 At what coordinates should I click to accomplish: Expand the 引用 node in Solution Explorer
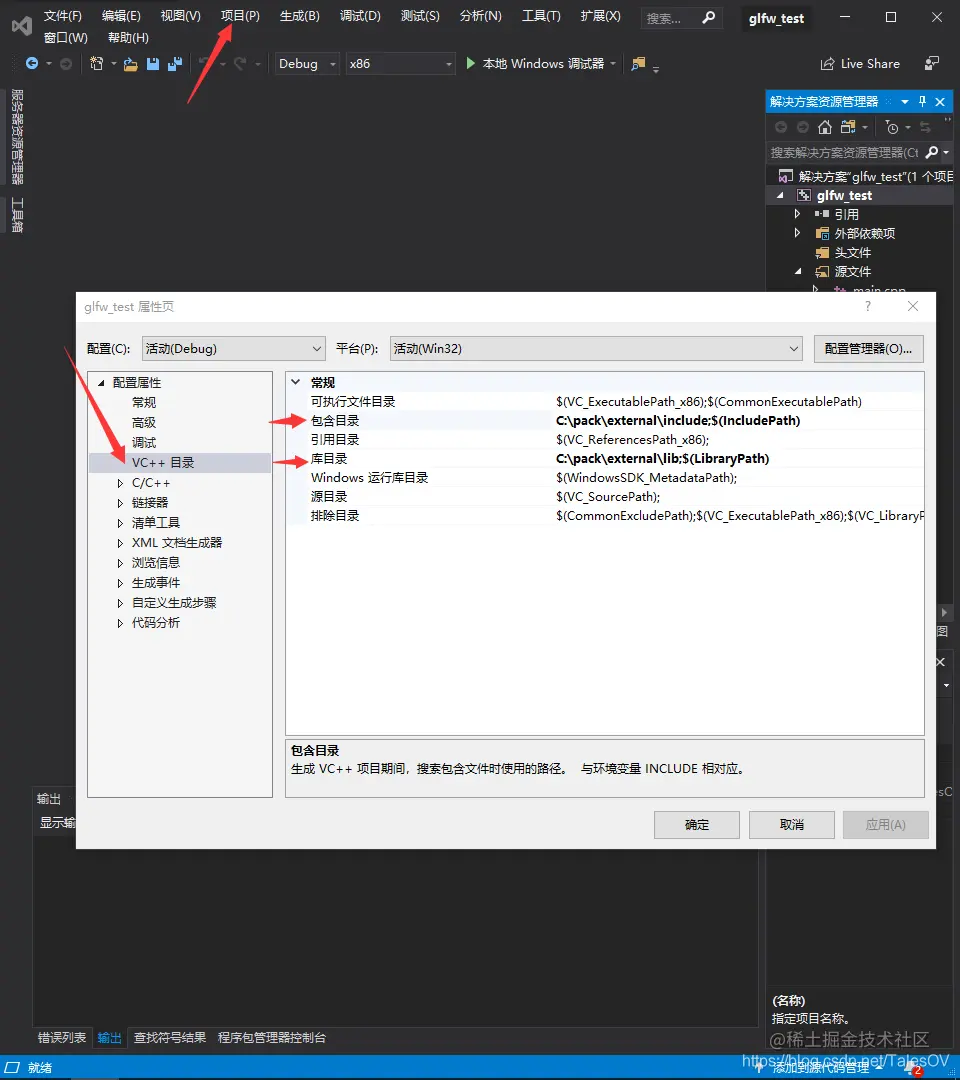point(797,214)
